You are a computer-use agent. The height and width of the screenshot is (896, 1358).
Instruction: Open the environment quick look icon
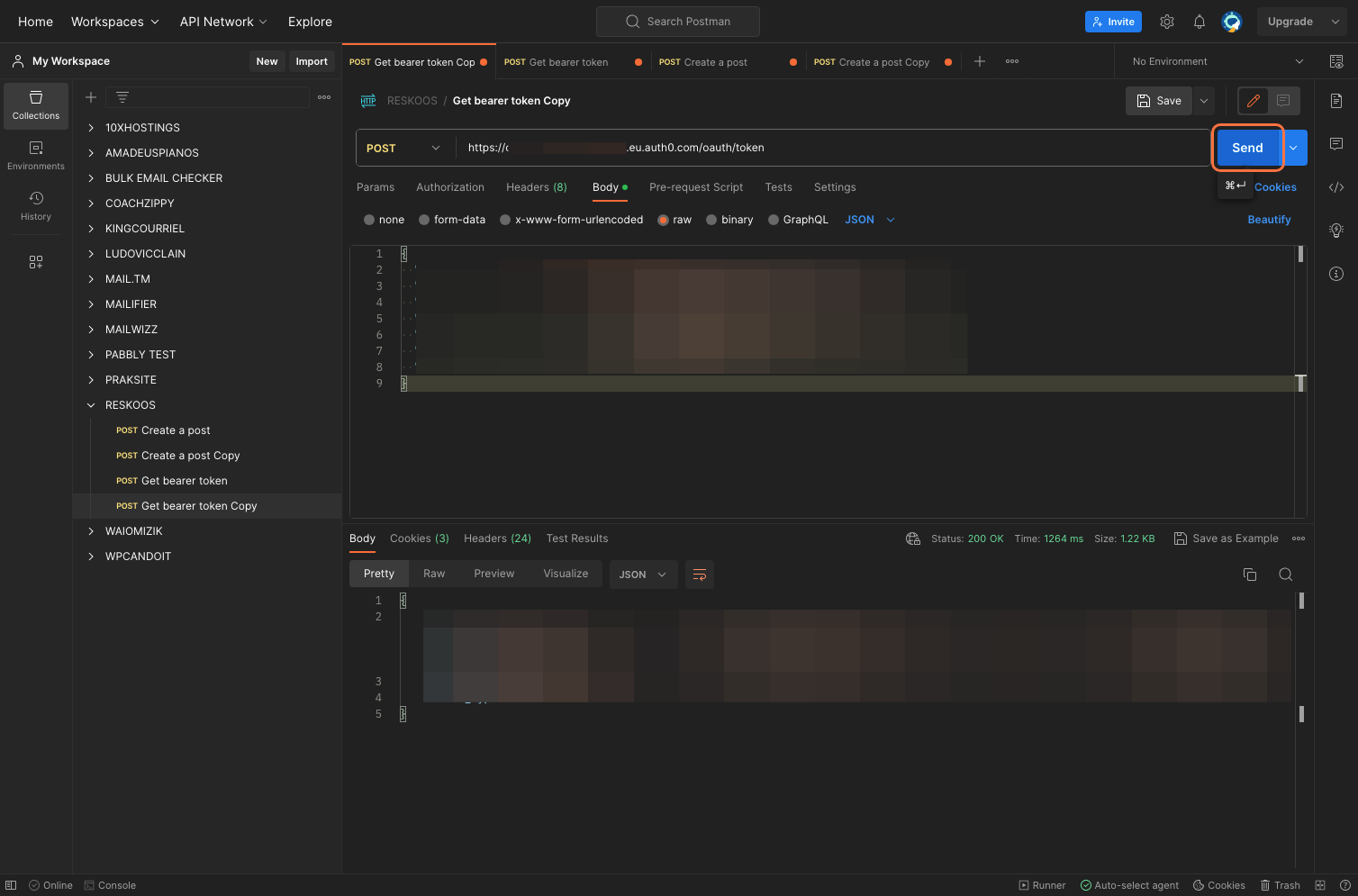pos(1336,61)
